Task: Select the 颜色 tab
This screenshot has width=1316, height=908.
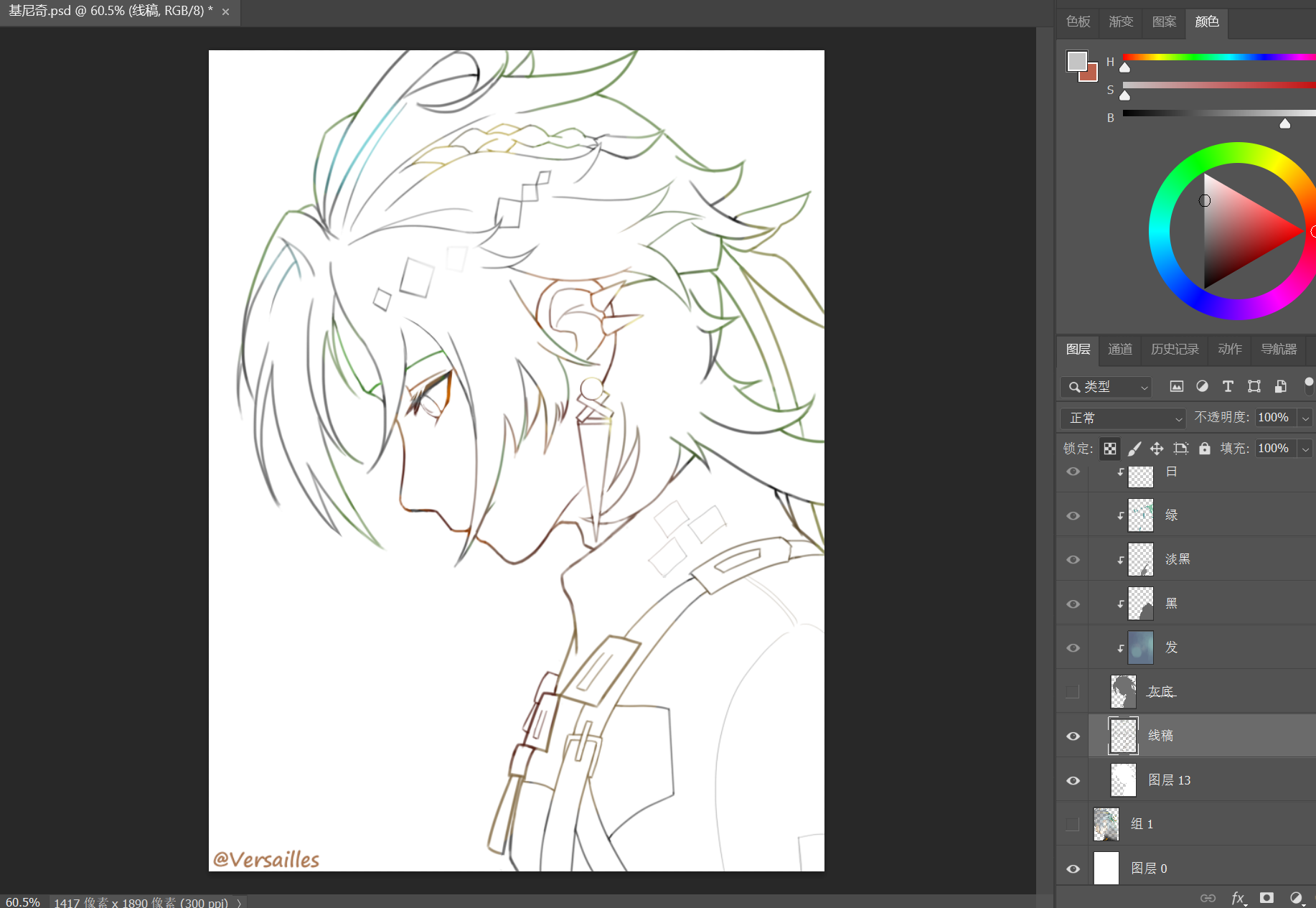Action: pyautogui.click(x=1207, y=22)
